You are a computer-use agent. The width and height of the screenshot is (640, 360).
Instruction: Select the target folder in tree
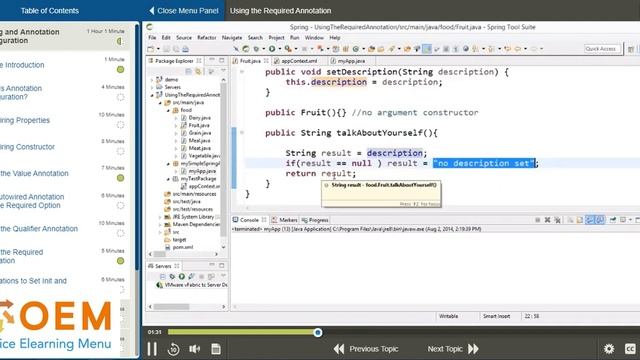(180, 240)
